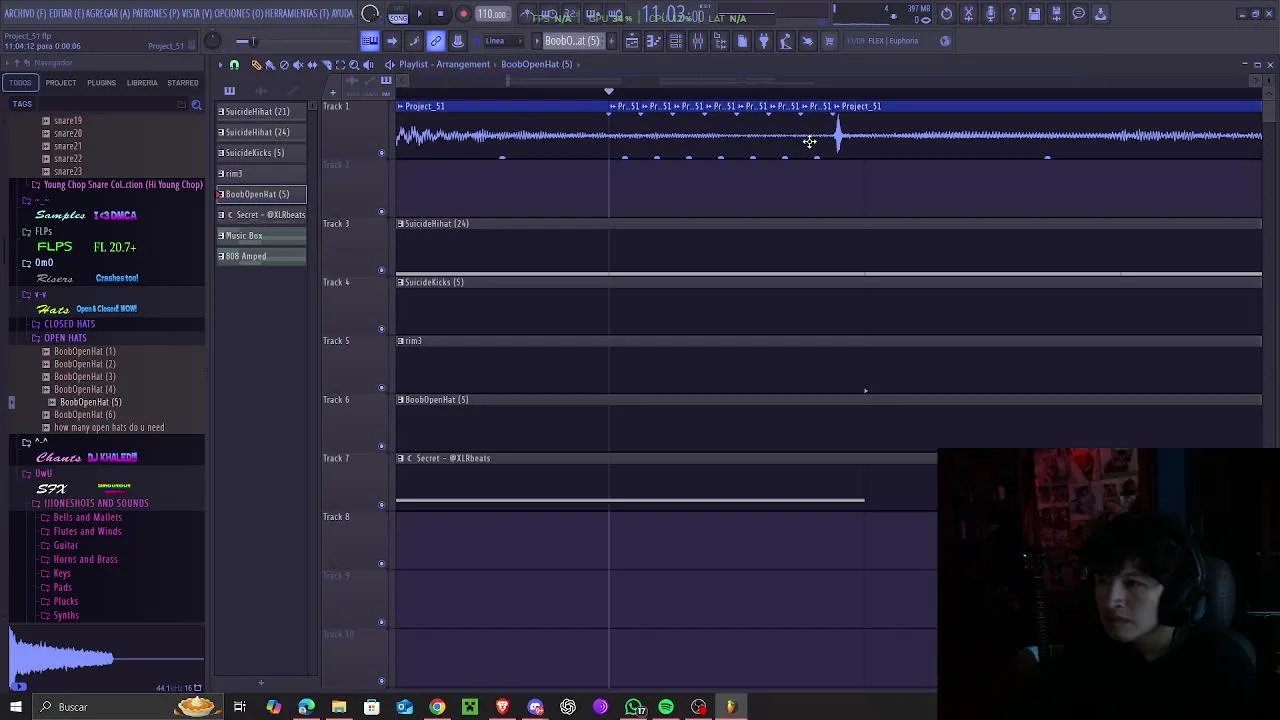
Task: Open the Channel rack from the toolbar
Action: tap(676, 41)
